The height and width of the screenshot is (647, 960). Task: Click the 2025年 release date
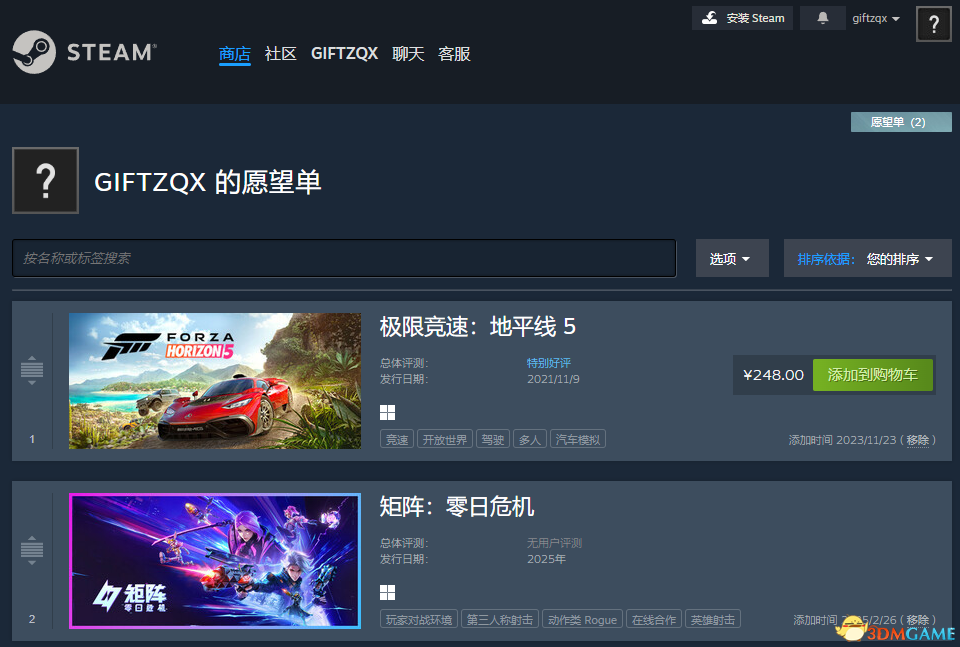[546, 559]
